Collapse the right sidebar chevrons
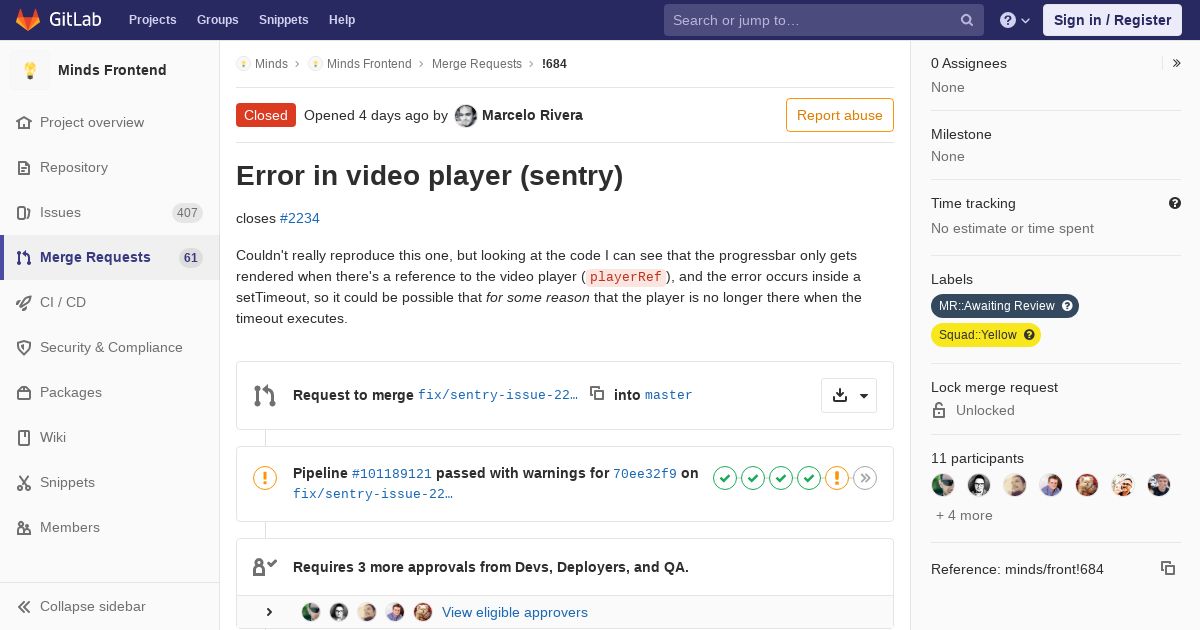1200x630 pixels. 1177,63
